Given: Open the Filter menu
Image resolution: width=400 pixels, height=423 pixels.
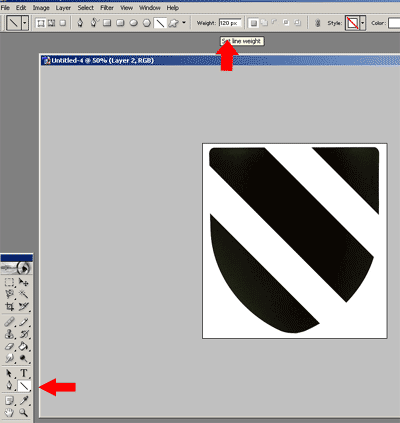Looking at the screenshot, I should coord(107,7).
